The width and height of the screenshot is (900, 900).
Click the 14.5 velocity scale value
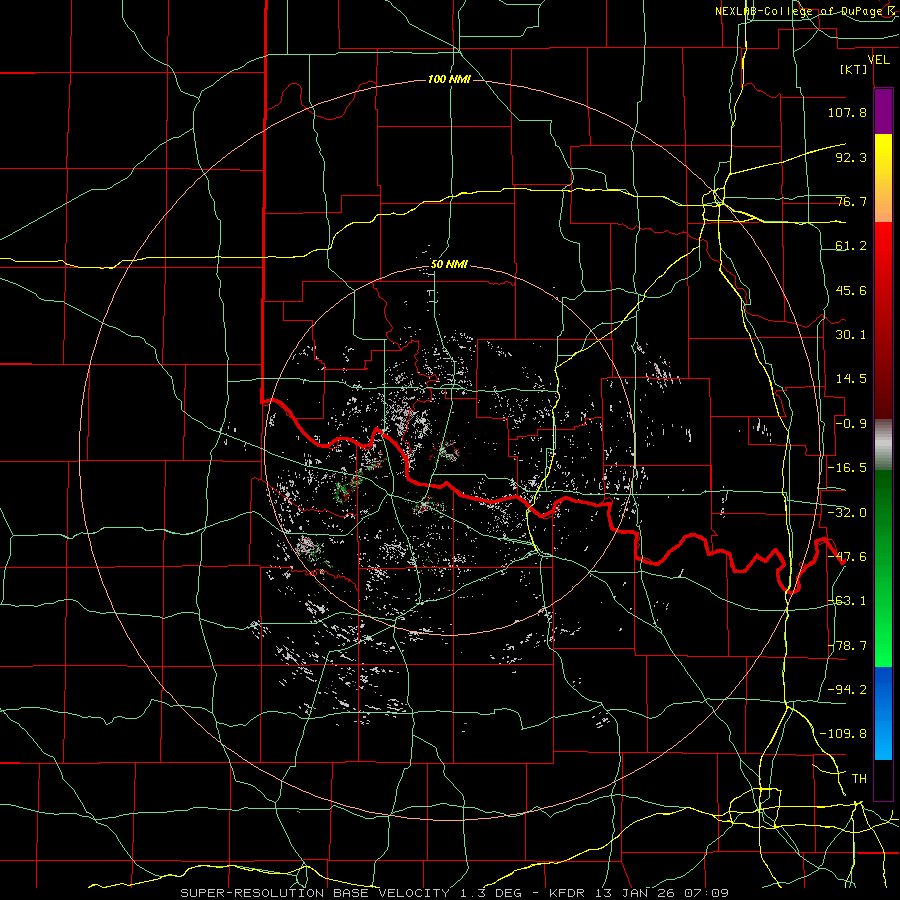pyautogui.click(x=851, y=379)
